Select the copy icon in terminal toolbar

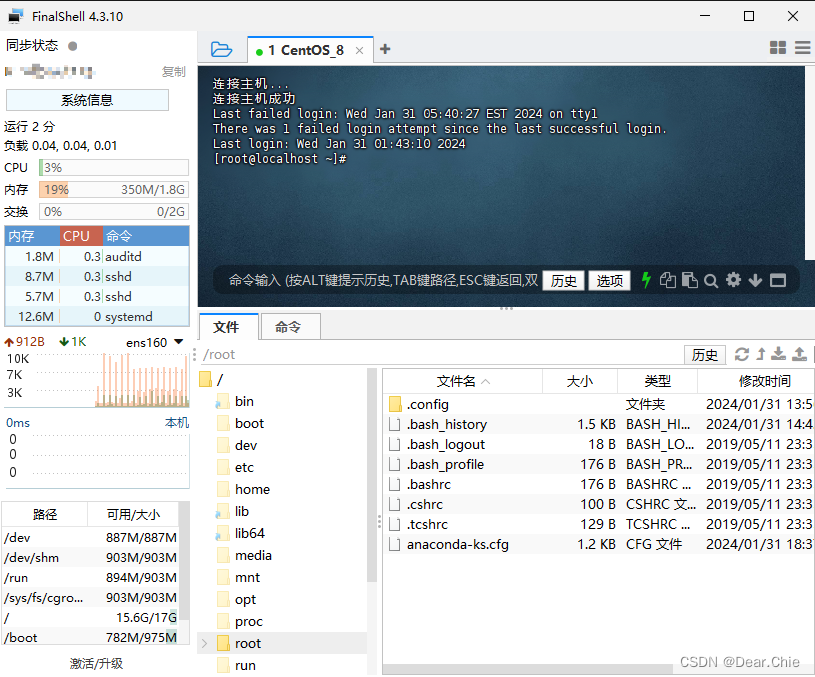click(668, 281)
